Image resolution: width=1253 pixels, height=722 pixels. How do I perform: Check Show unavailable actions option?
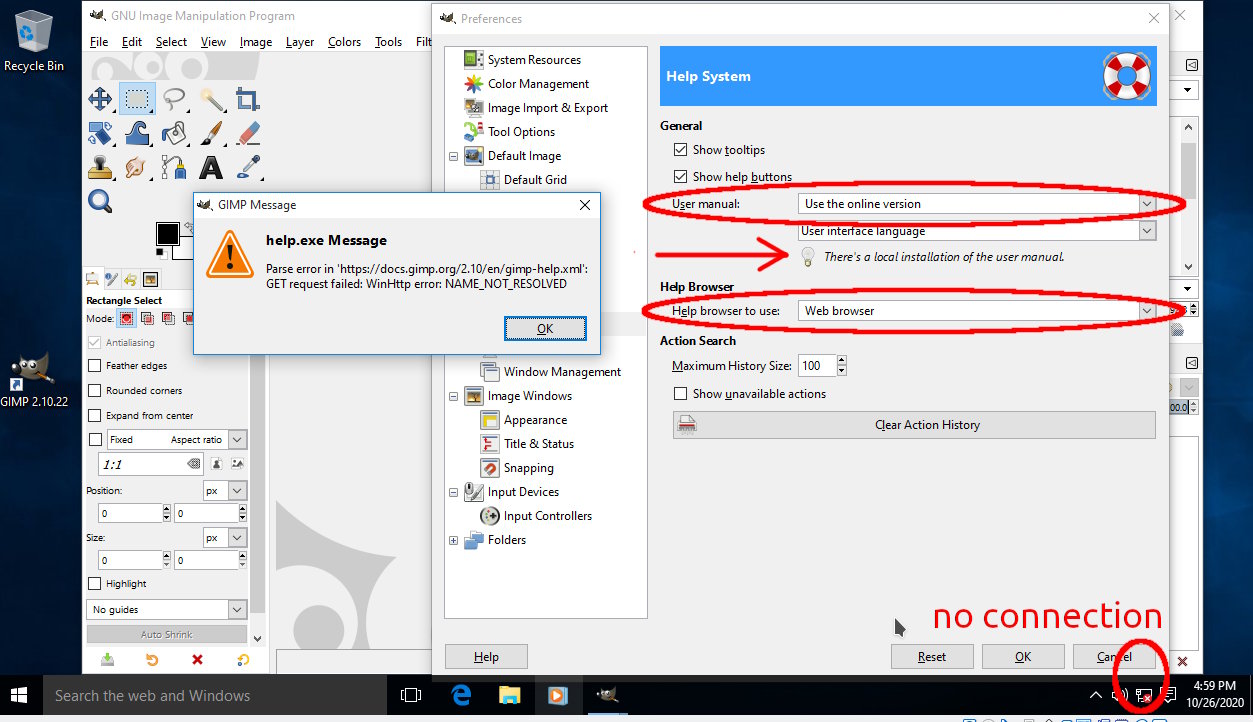click(681, 394)
